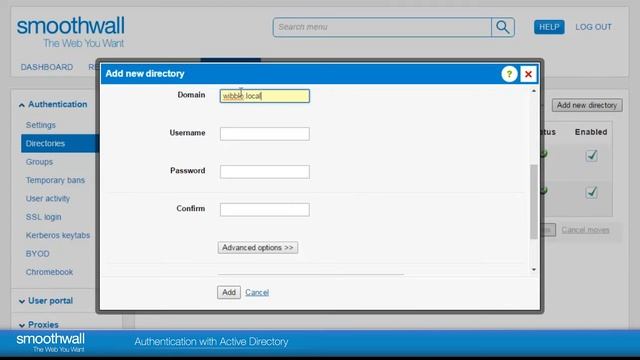Viewport: 640px width, 360px height.
Task: Click the search magnifier icon
Action: pyautogui.click(x=503, y=27)
